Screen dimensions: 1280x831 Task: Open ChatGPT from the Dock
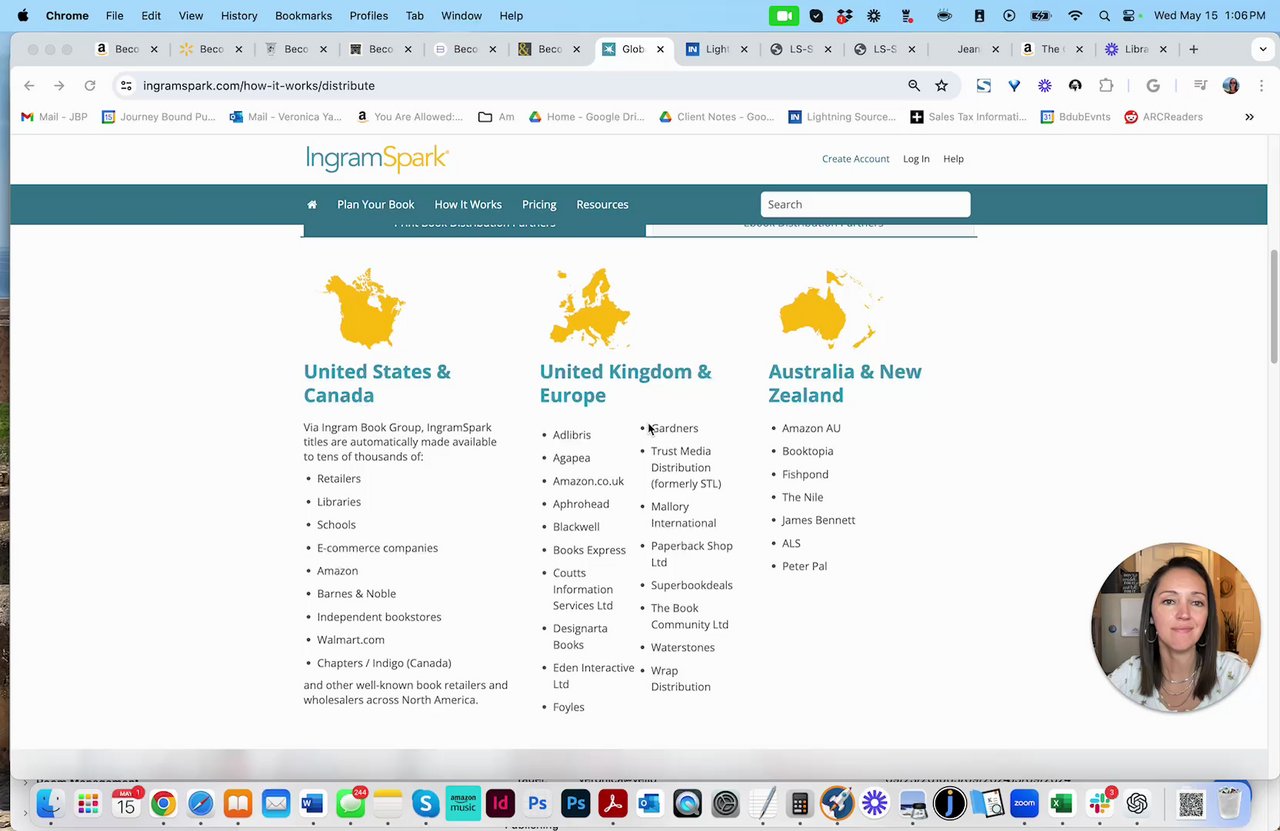tap(1137, 803)
